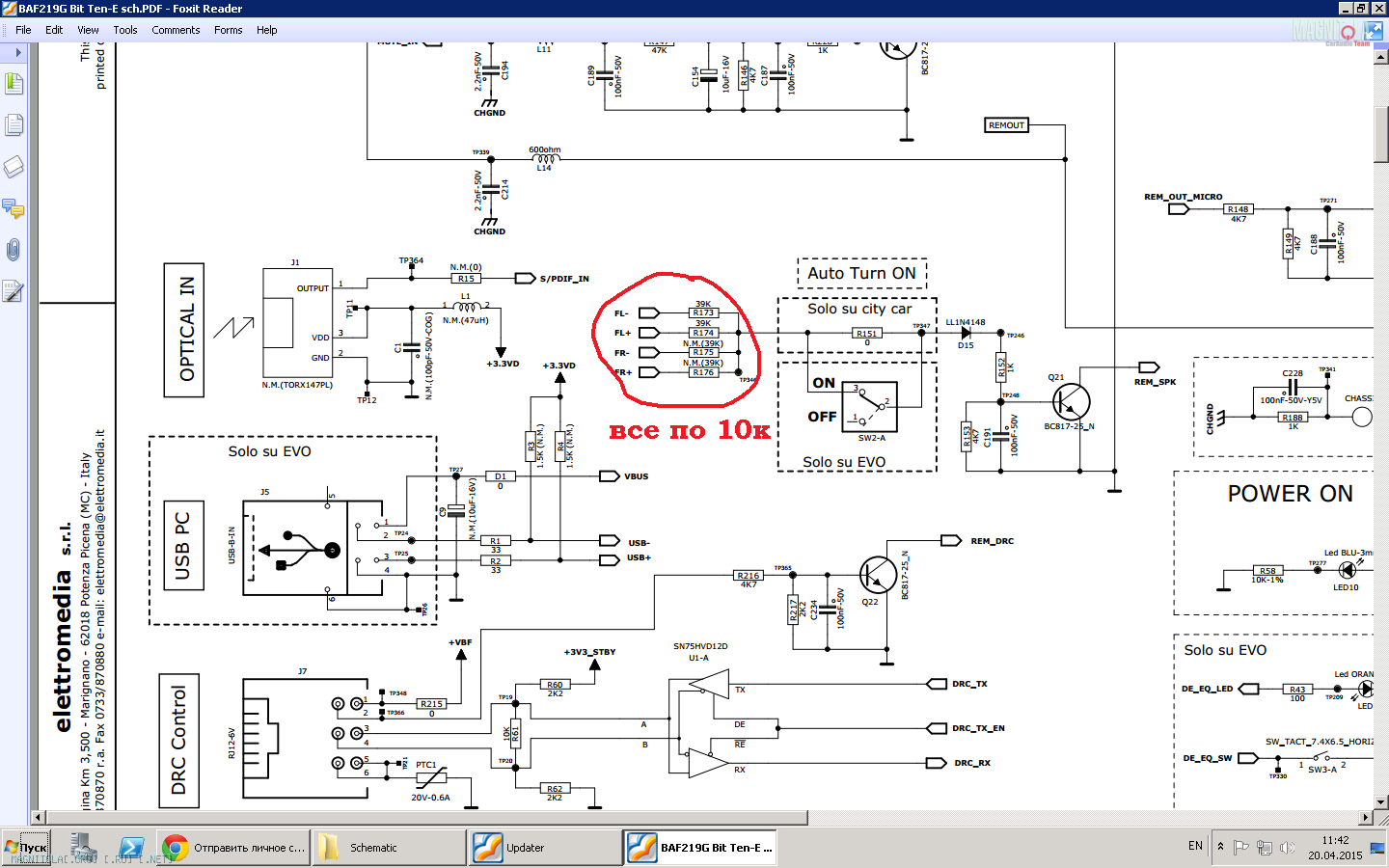Open the Forms menu

tap(229, 30)
